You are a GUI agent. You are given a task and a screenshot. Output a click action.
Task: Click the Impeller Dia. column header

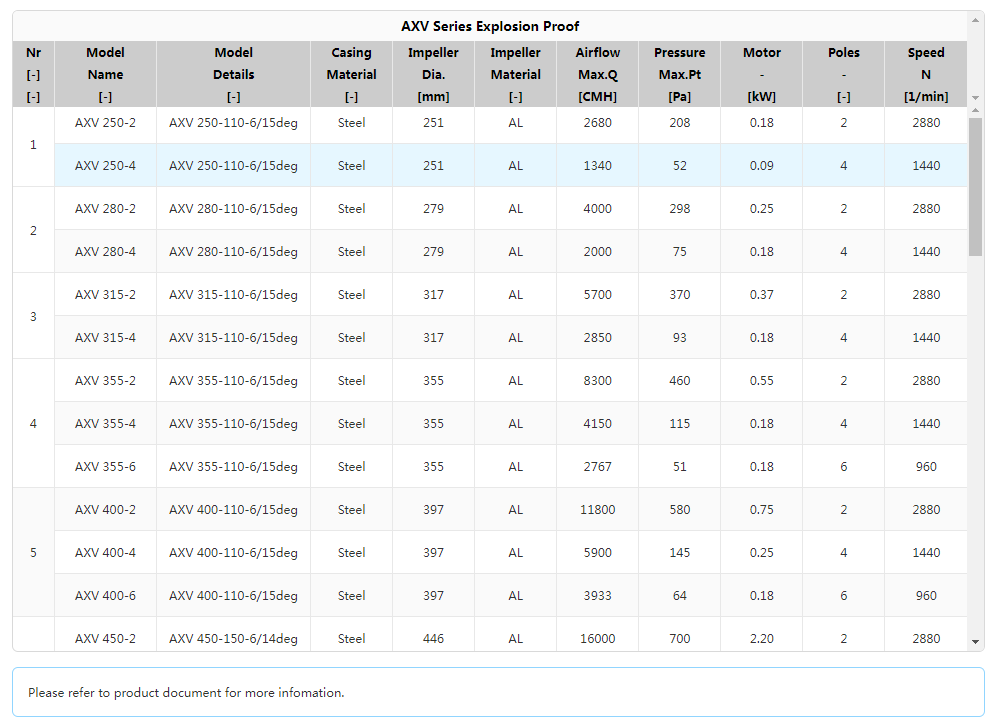pyautogui.click(x=433, y=74)
